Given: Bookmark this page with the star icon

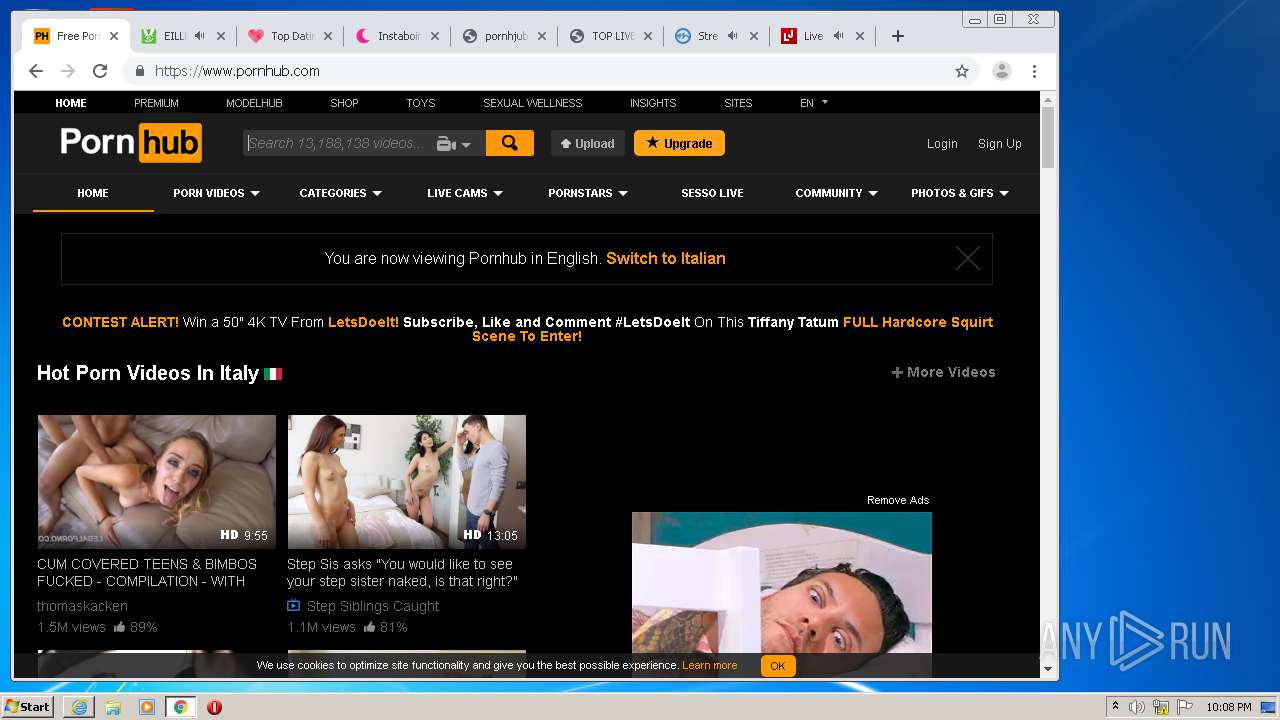Looking at the screenshot, I should [x=962, y=71].
